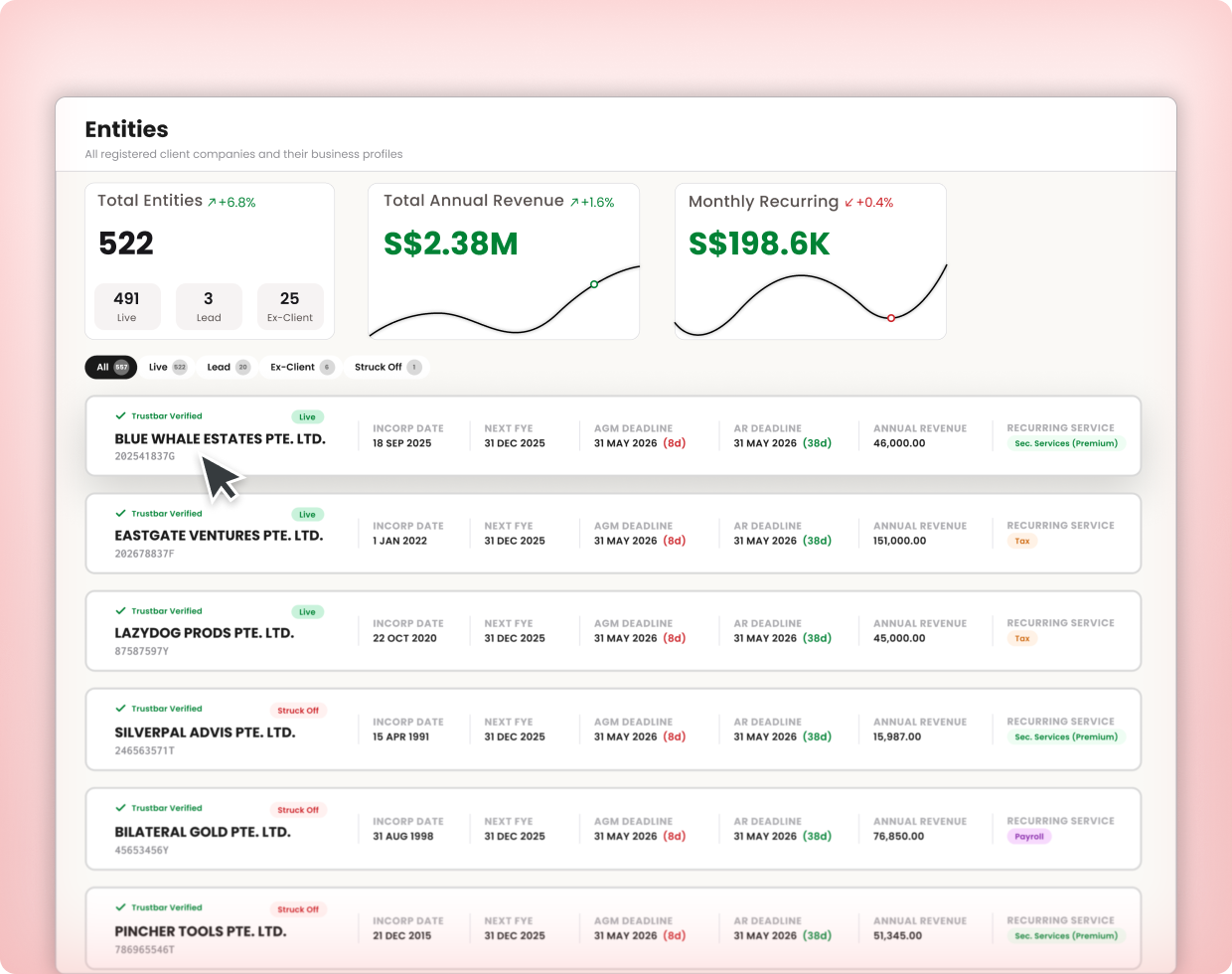
Task: Click the S$198.6K monthly recurring figure
Action: pos(759,243)
